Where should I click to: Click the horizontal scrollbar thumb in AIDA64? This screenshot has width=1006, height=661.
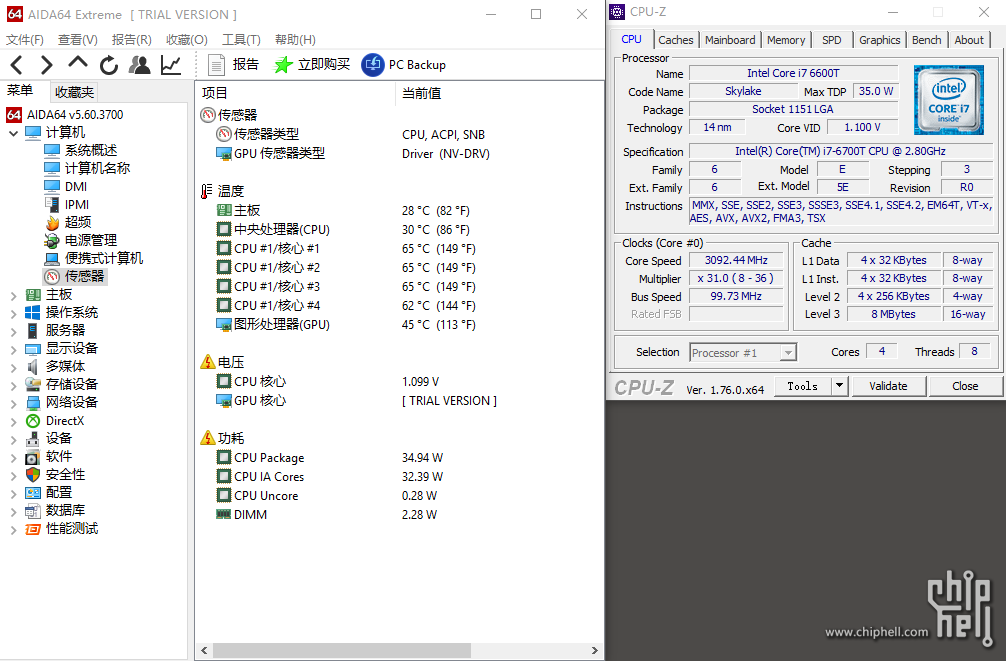coord(342,651)
